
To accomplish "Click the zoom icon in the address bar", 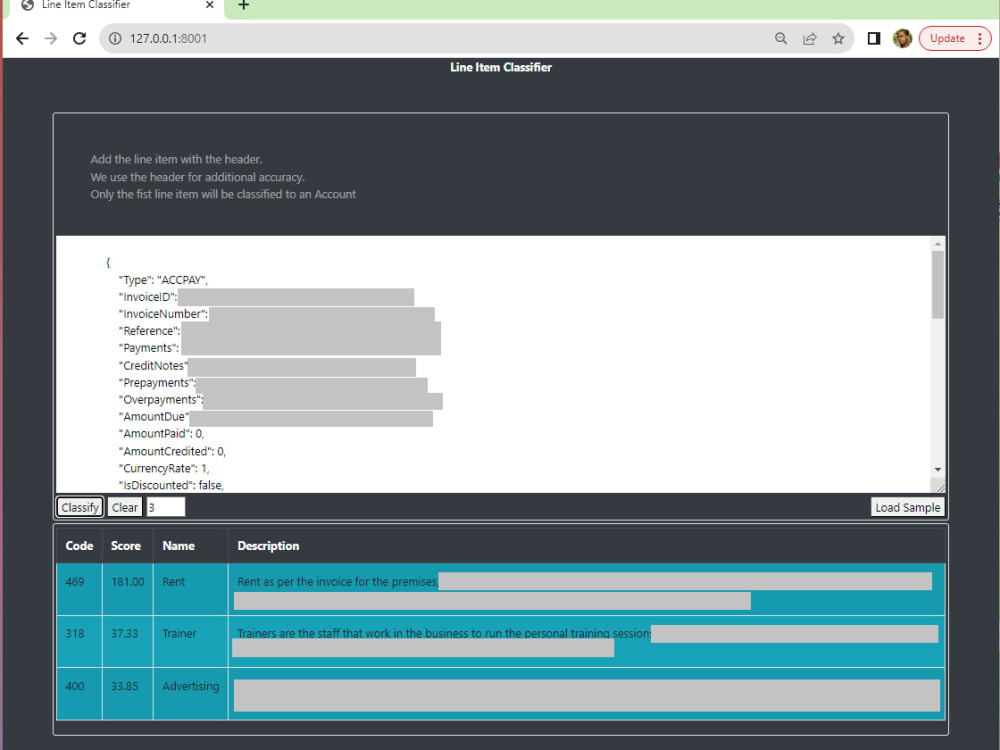I will [780, 38].
